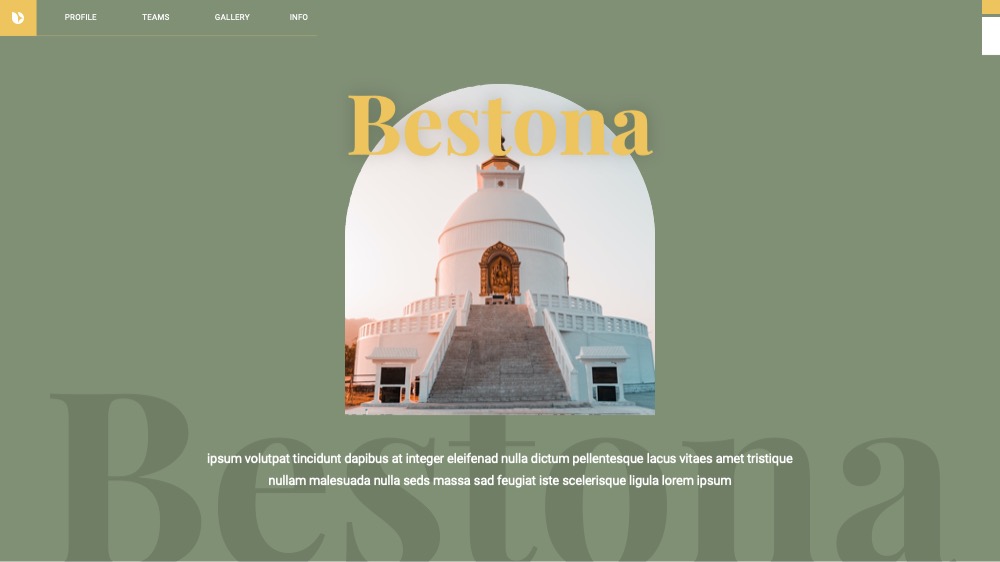This screenshot has width=1000, height=562.
Task: Click the right small pavilion window in photo
Action: (x=605, y=383)
